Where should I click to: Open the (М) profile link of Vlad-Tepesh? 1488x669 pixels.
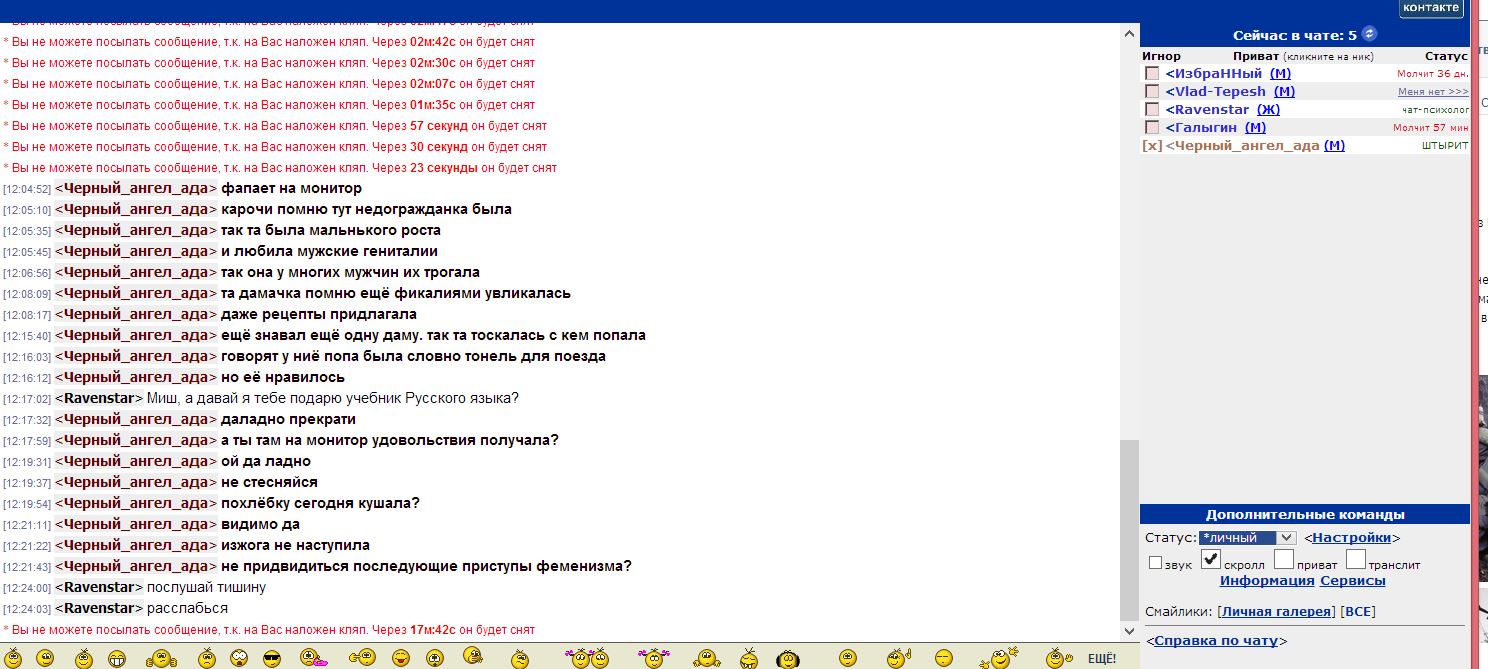1284,92
